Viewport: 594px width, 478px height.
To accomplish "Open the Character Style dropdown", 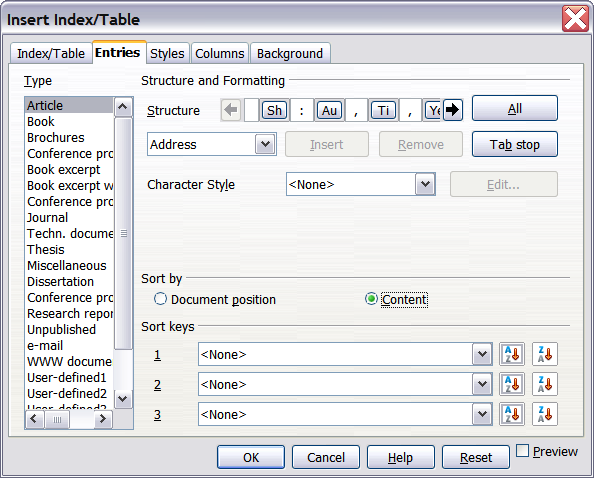I will (425, 184).
